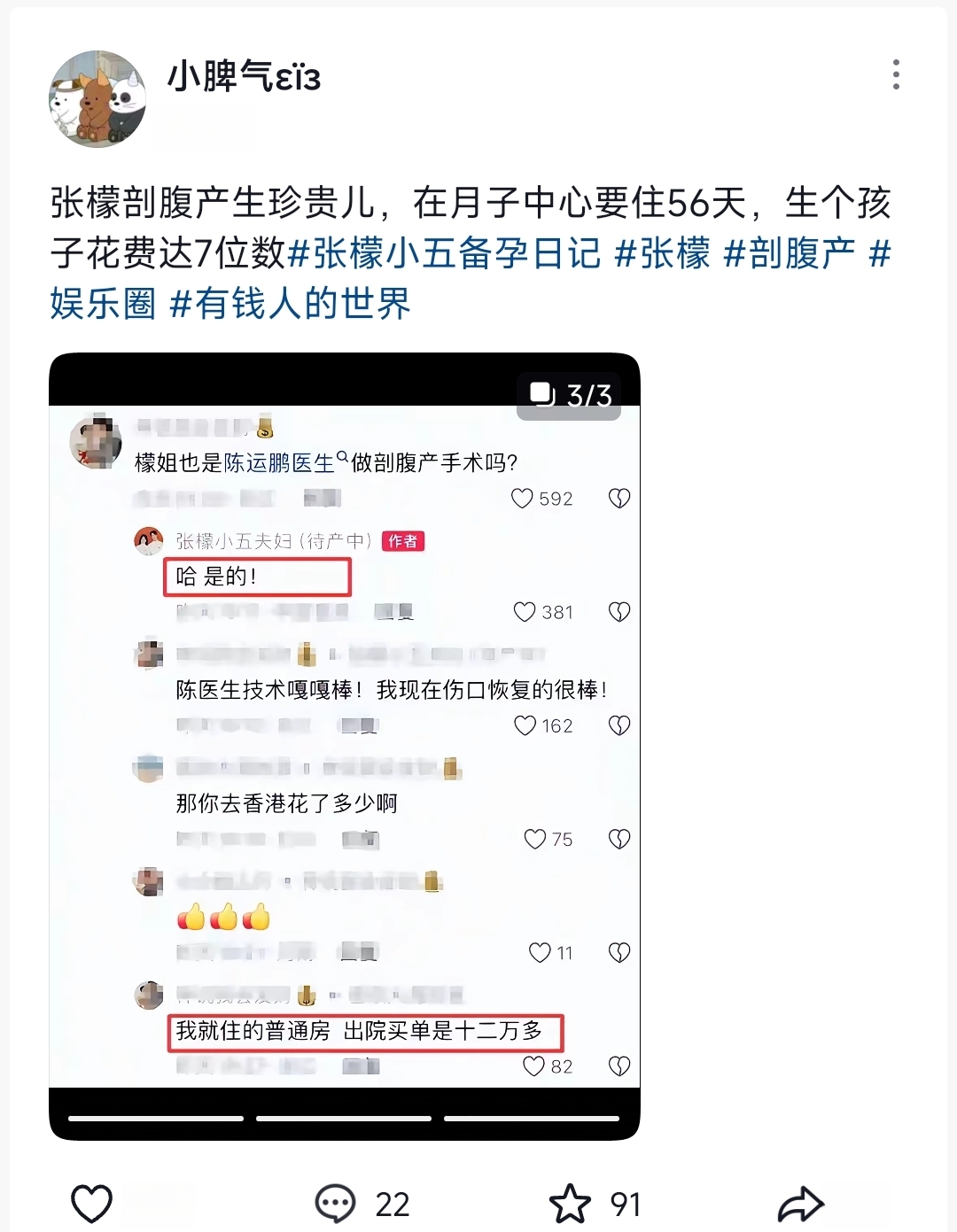Open hashtag #剖腹产

tap(790, 253)
